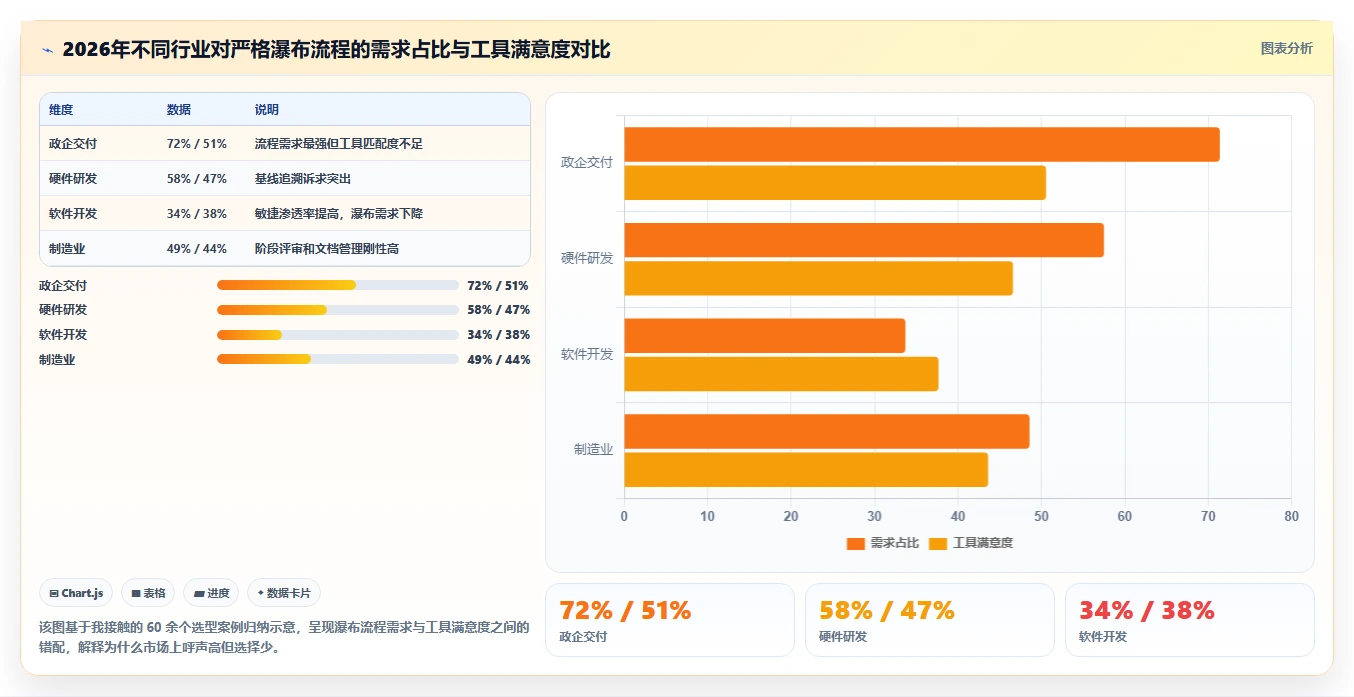1354x697 pixels.
Task: Click the 政企交付 progress bar
Action: click(x=338, y=285)
